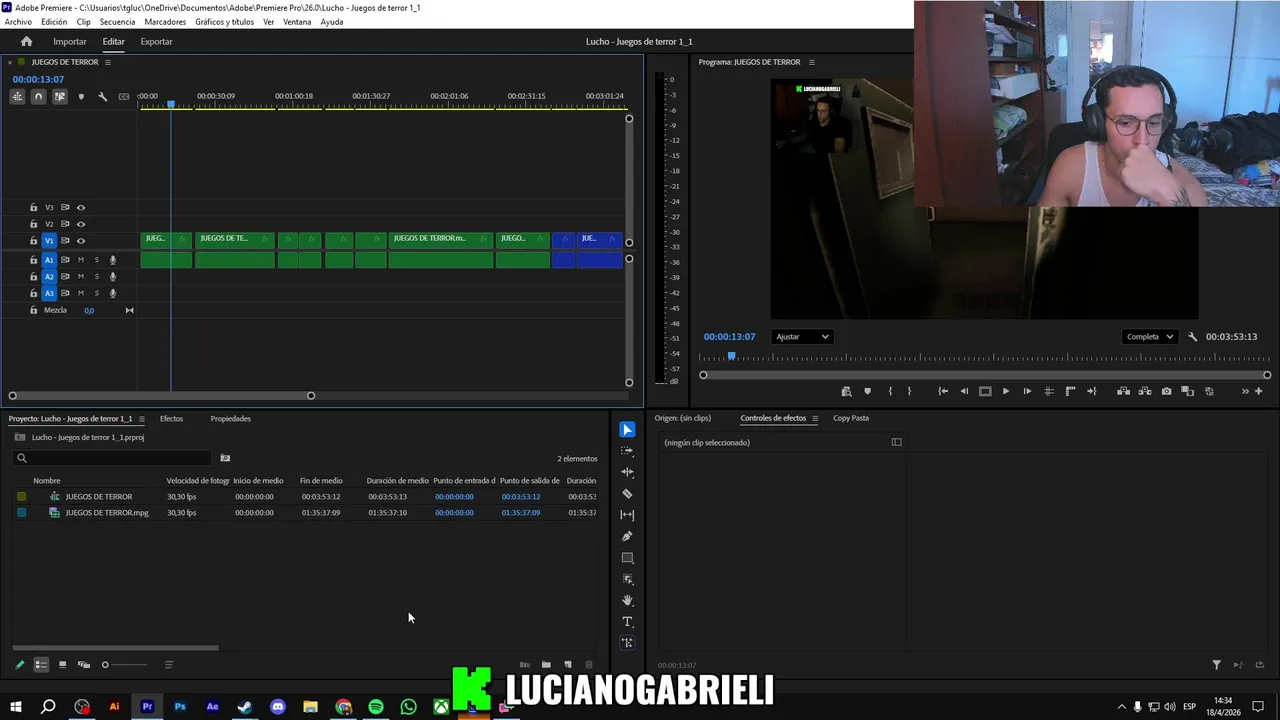Image resolution: width=1280 pixels, height=720 pixels.
Task: Go to Premiere Home screen
Action: pyautogui.click(x=27, y=41)
